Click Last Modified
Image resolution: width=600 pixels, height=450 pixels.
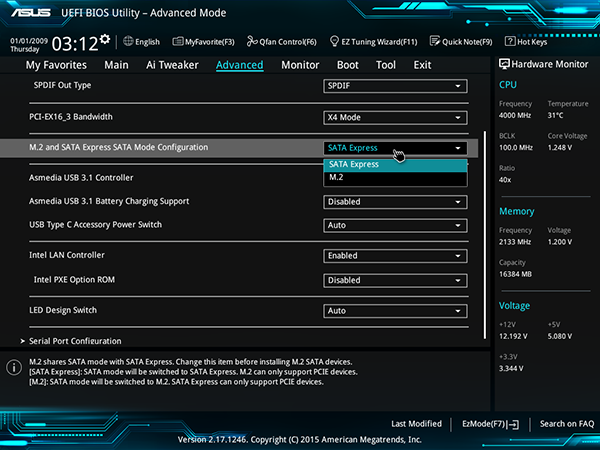pos(416,424)
